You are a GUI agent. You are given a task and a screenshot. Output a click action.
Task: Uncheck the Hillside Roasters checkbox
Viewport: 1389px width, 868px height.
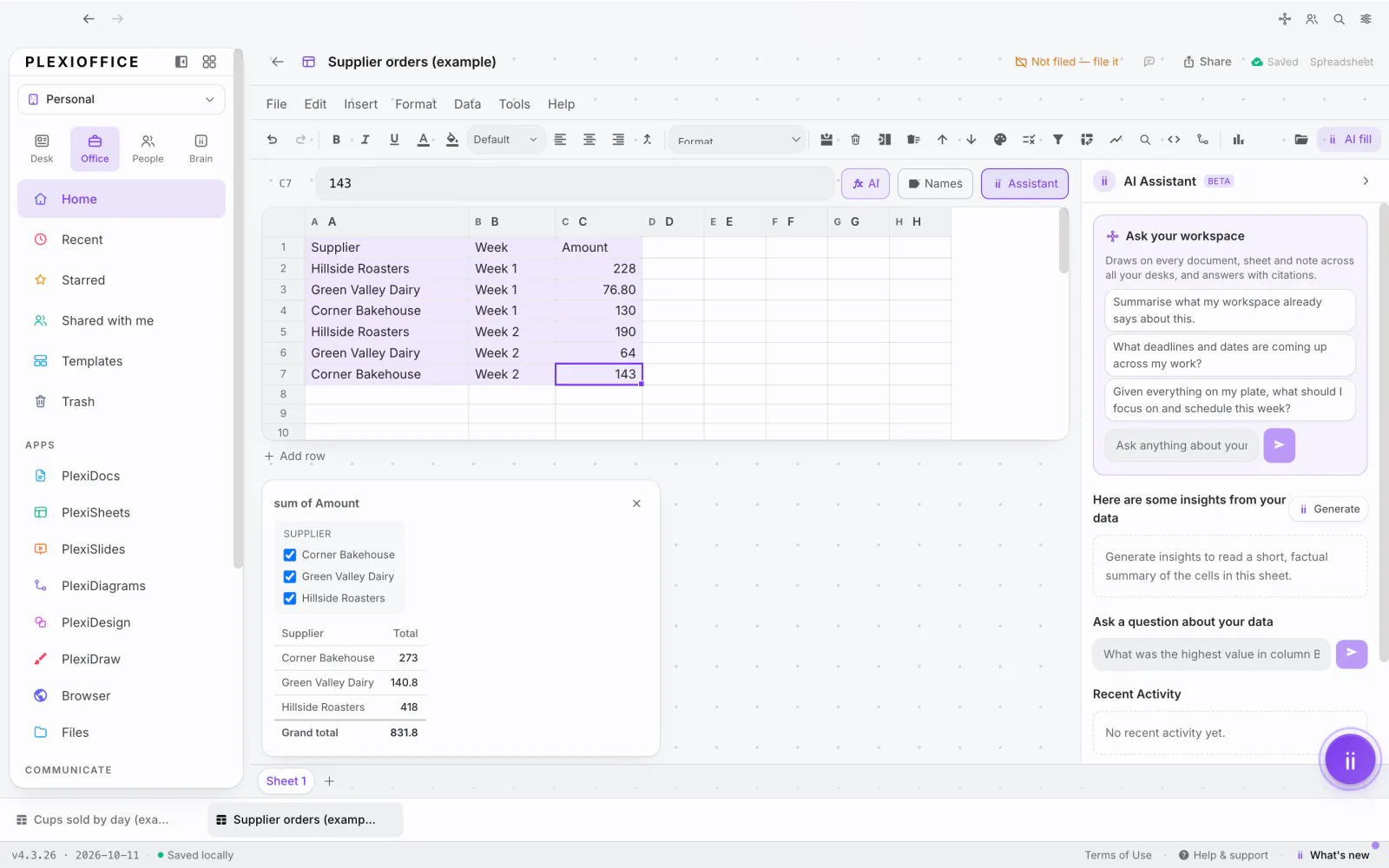tap(290, 598)
